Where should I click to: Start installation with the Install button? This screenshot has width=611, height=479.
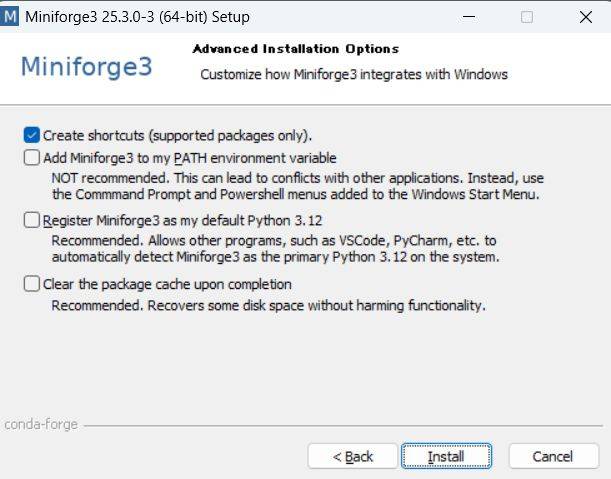tap(446, 456)
